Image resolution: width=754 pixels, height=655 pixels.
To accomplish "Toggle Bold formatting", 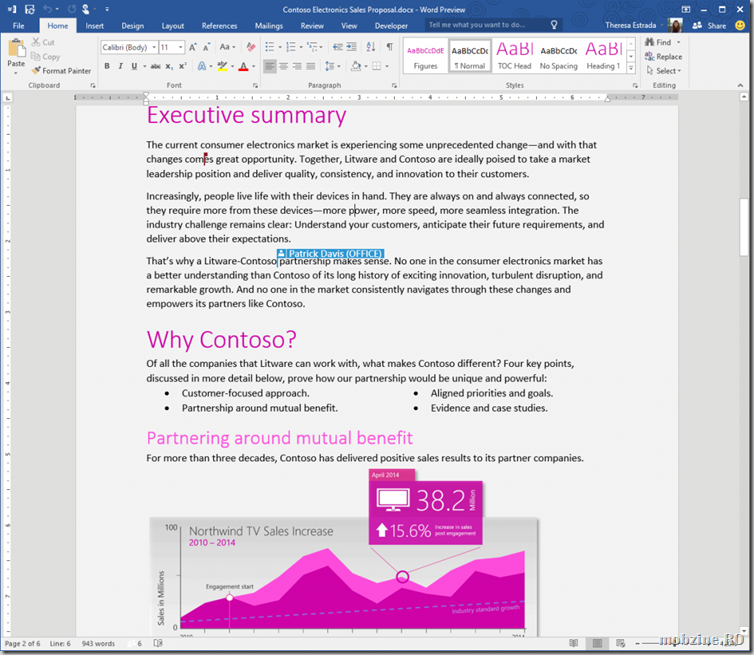I will tap(107, 67).
